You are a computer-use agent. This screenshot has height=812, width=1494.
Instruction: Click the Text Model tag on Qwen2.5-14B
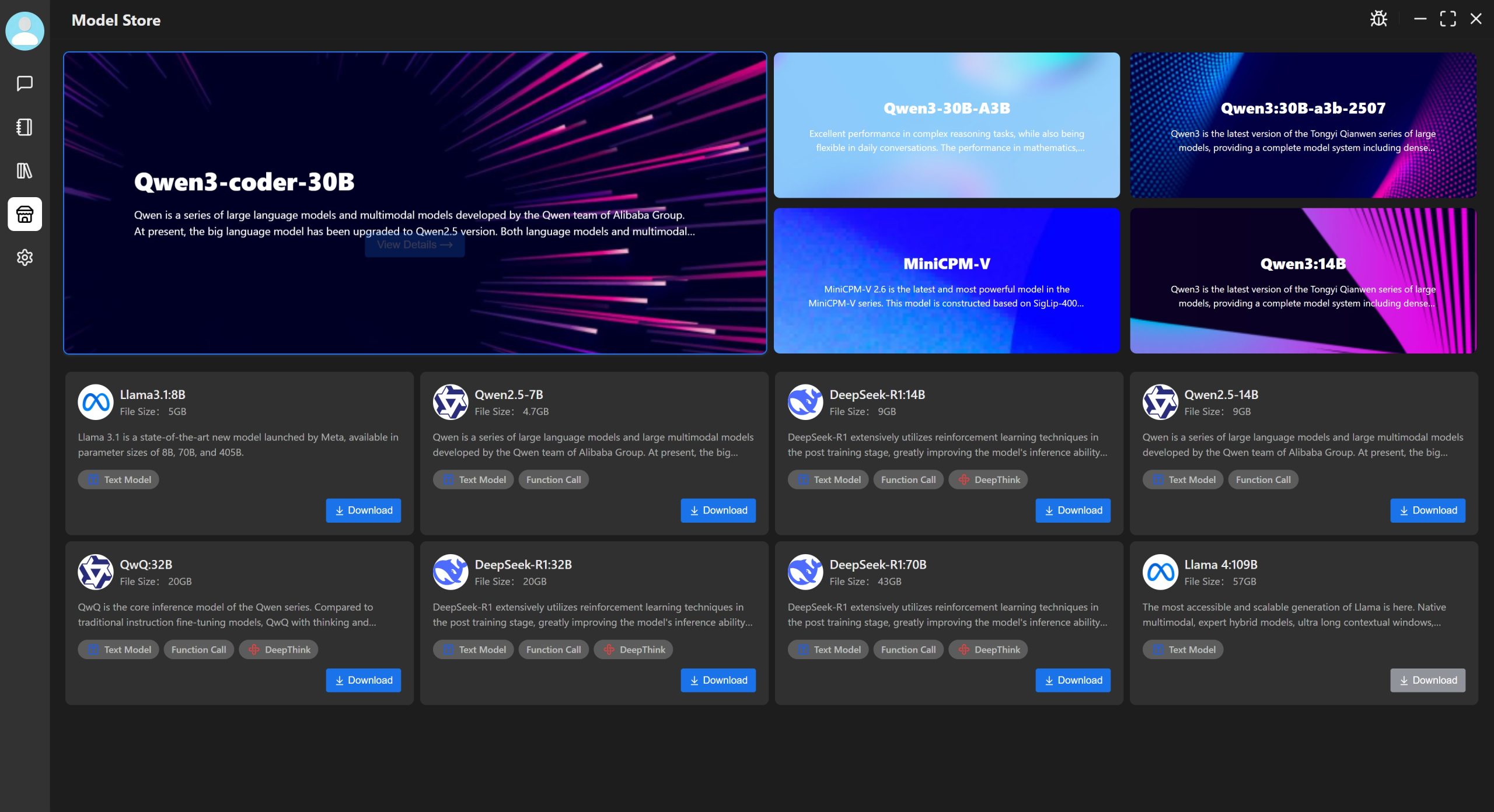point(1183,480)
